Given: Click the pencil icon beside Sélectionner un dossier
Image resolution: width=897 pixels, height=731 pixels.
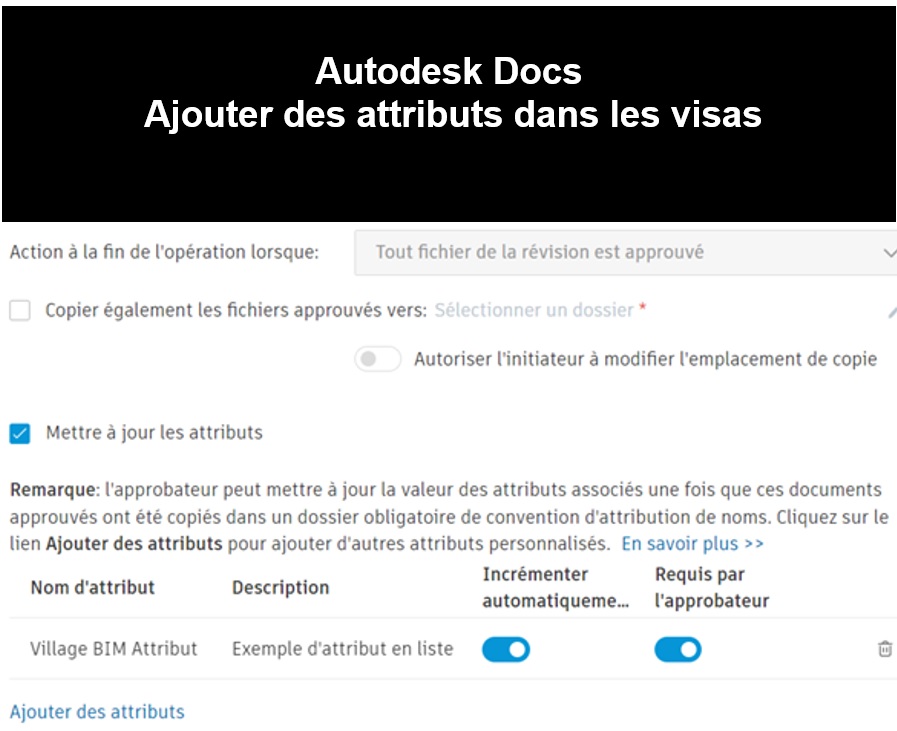Looking at the screenshot, I should [x=891, y=312].
